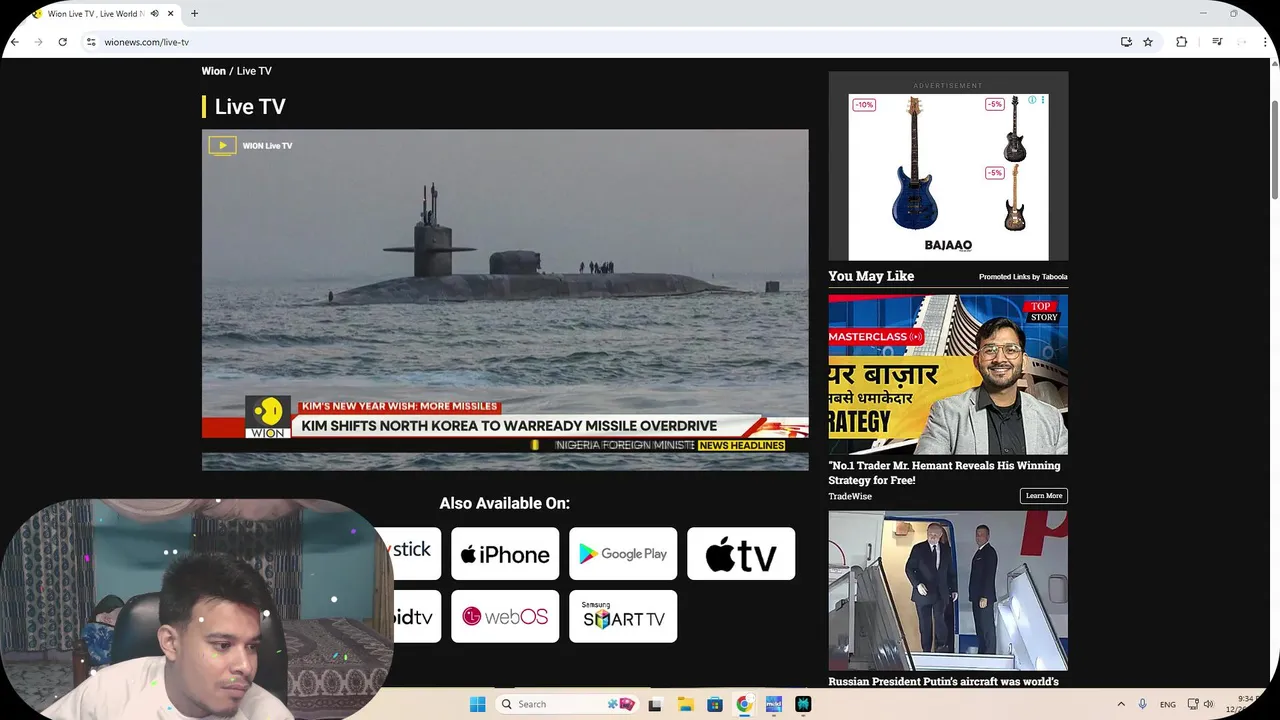Open the Russian President Putin's aircraft headline
The height and width of the screenshot is (720, 1280).
tap(943, 682)
